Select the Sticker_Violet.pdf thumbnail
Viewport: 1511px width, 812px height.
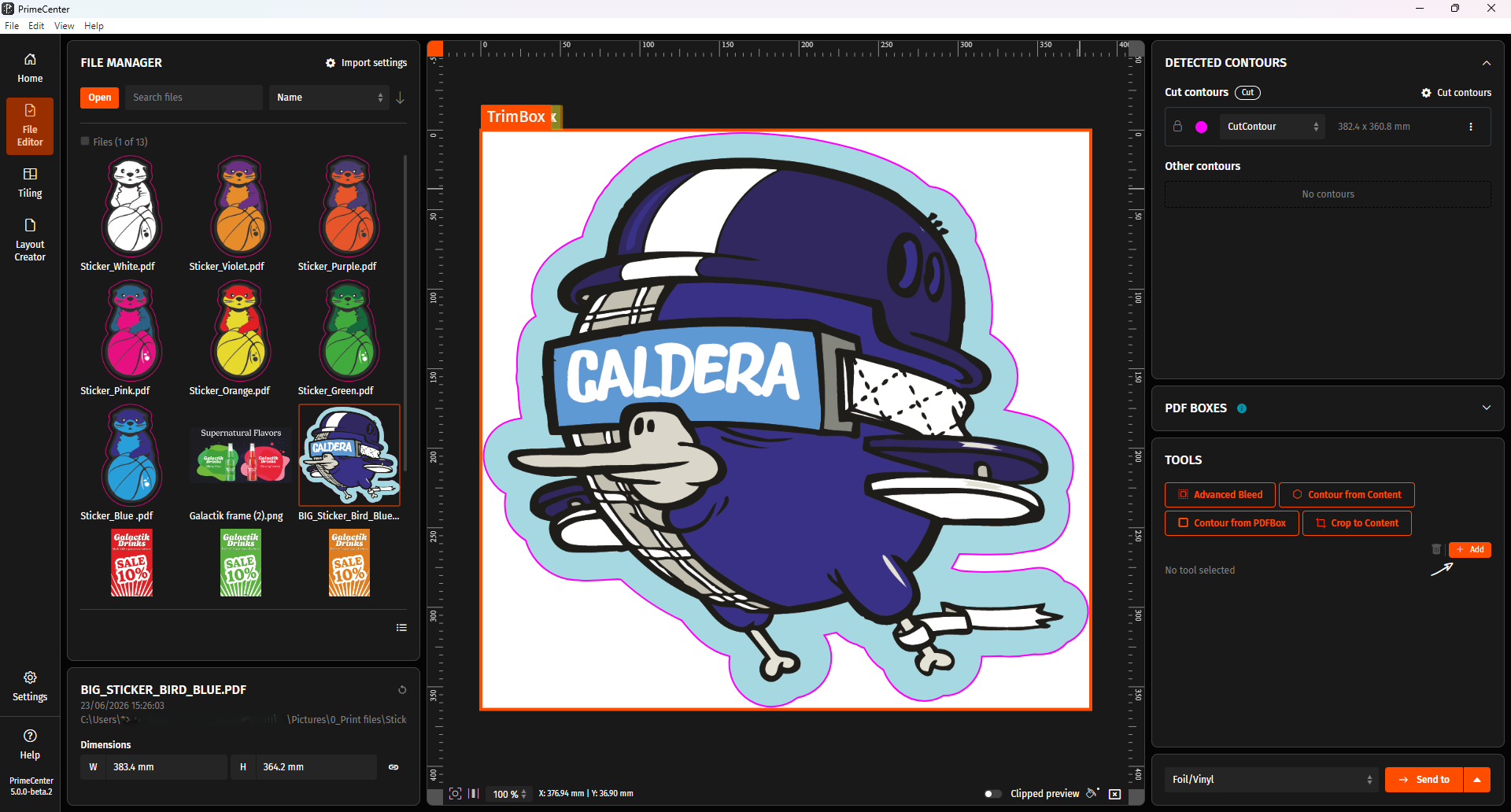click(x=240, y=206)
